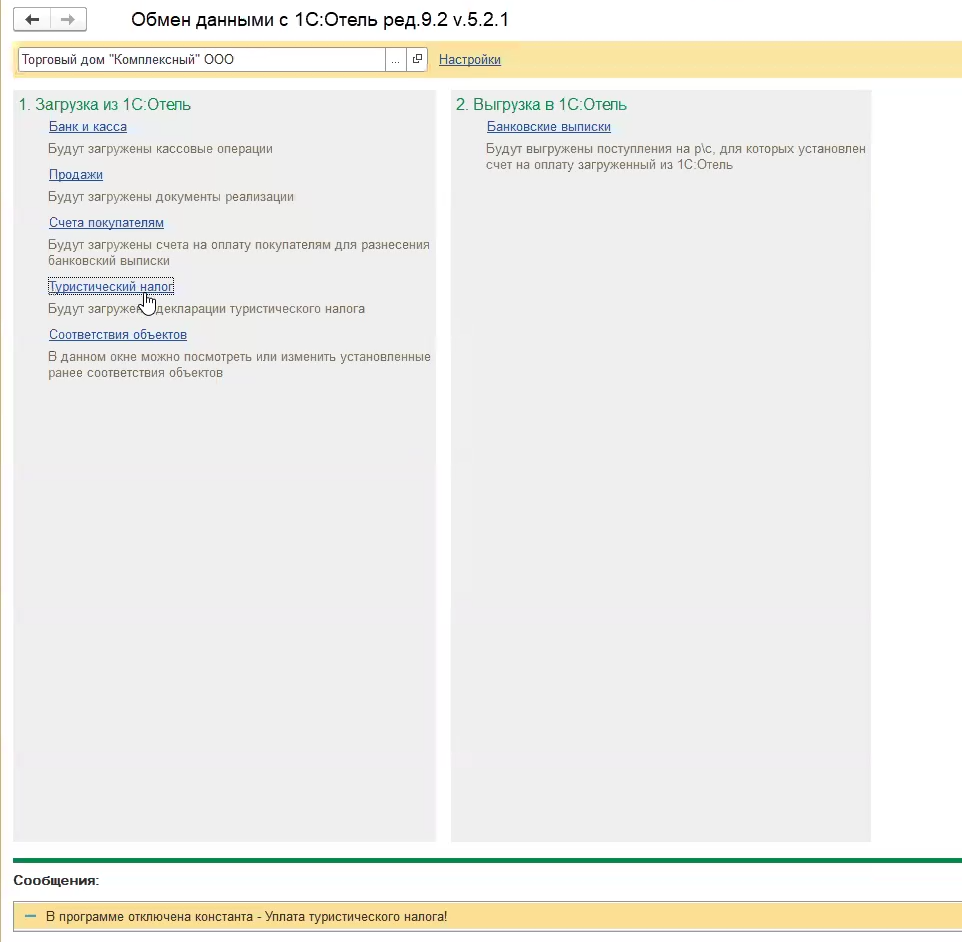Click the window title Обмен данными с 1С:Отель
Image resolution: width=962 pixels, height=942 pixels.
click(320, 20)
